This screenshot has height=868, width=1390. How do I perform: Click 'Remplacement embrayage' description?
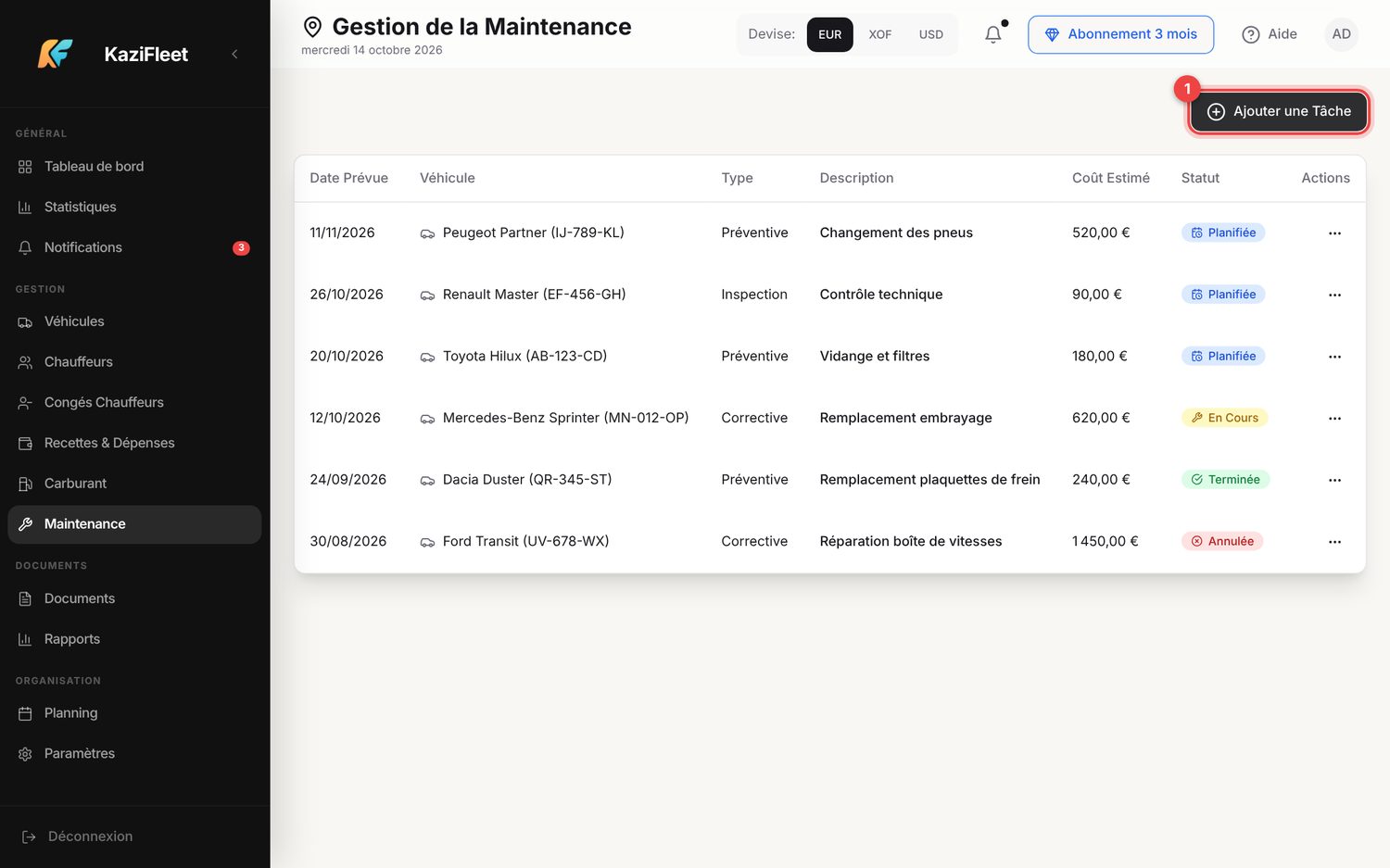tap(906, 418)
